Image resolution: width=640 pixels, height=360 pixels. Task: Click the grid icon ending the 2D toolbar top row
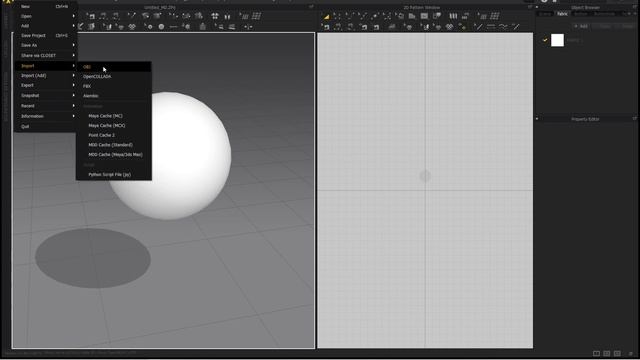tap(495, 16)
